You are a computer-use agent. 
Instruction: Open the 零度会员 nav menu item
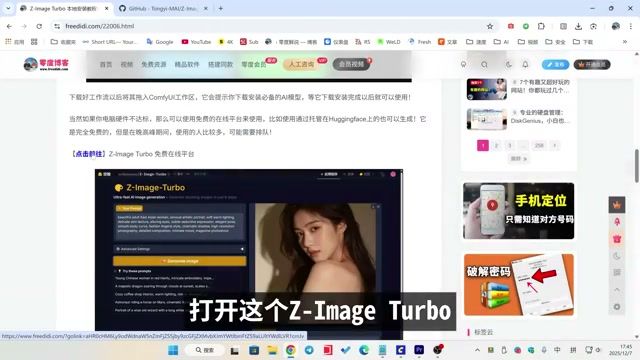(x=254, y=64)
